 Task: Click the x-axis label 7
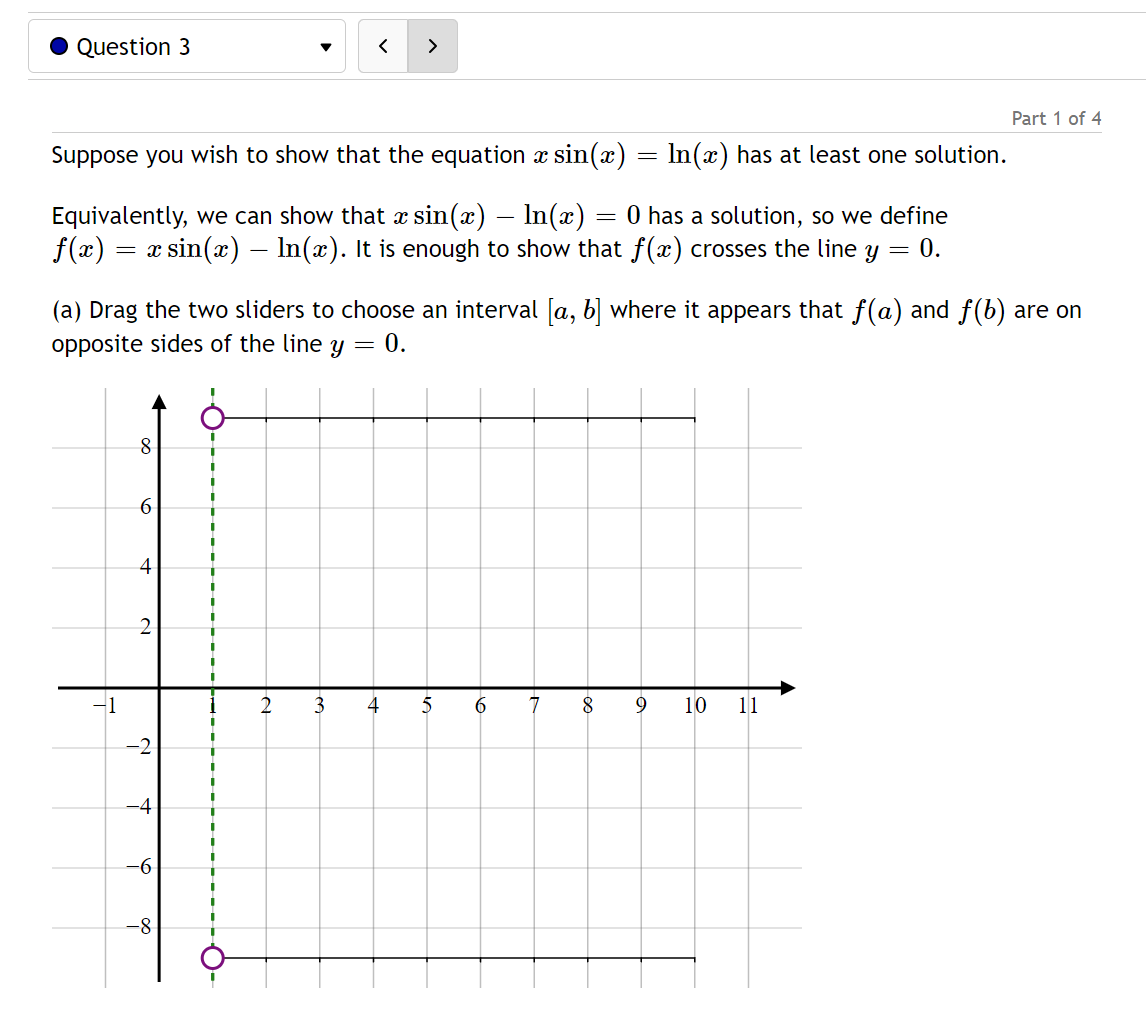click(x=534, y=705)
